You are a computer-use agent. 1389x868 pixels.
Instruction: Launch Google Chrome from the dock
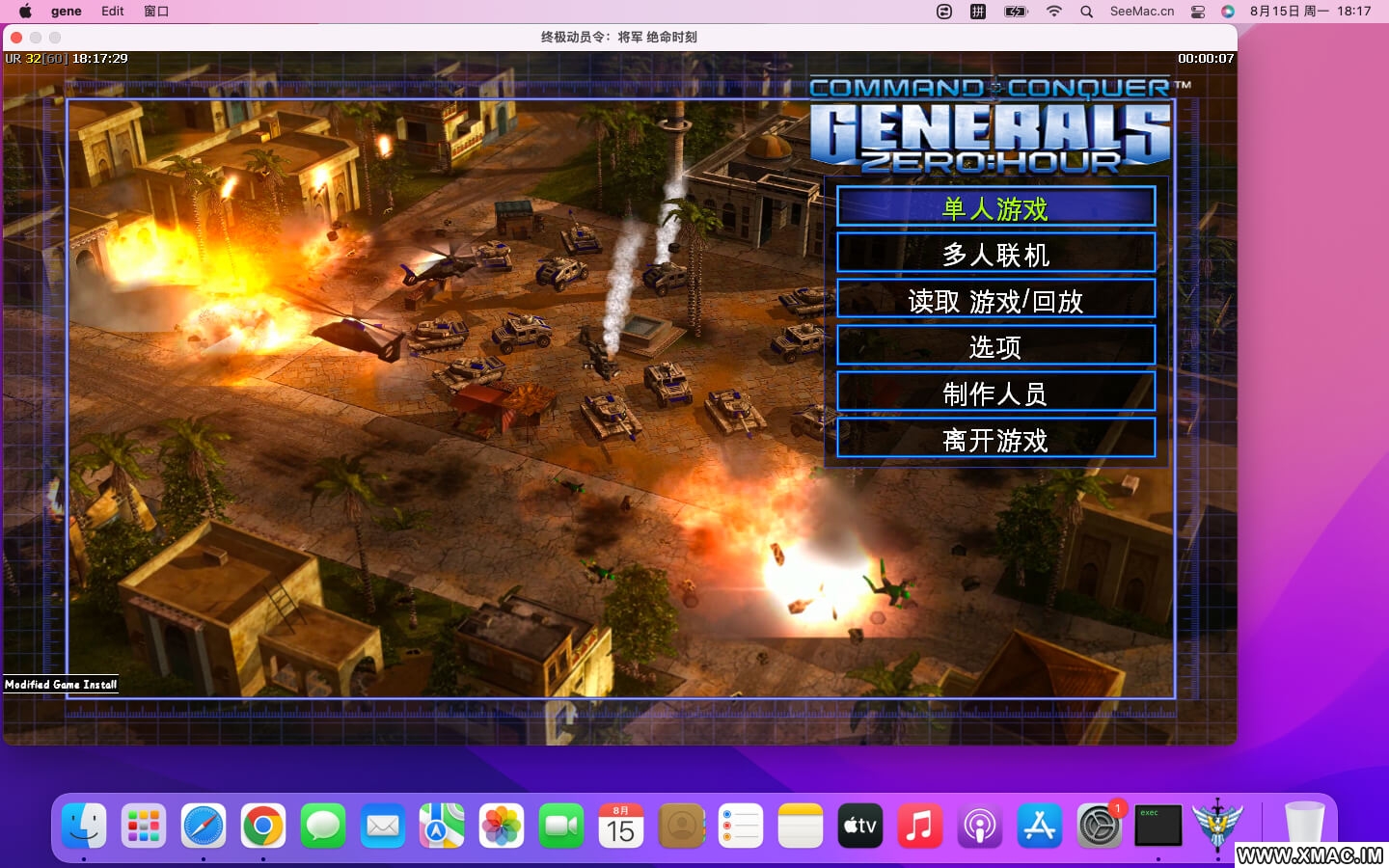coord(263,827)
